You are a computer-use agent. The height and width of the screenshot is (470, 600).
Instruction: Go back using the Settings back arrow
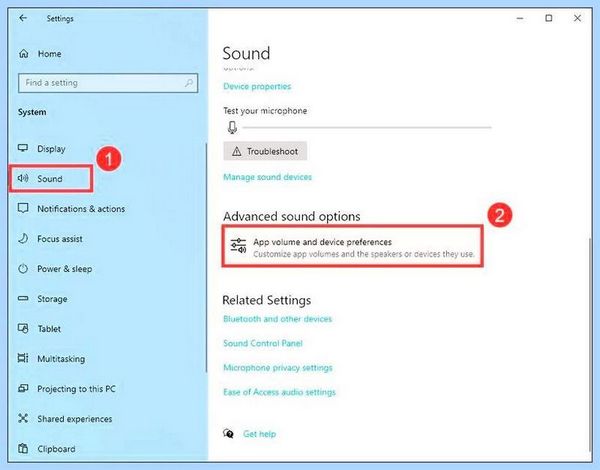click(23, 18)
